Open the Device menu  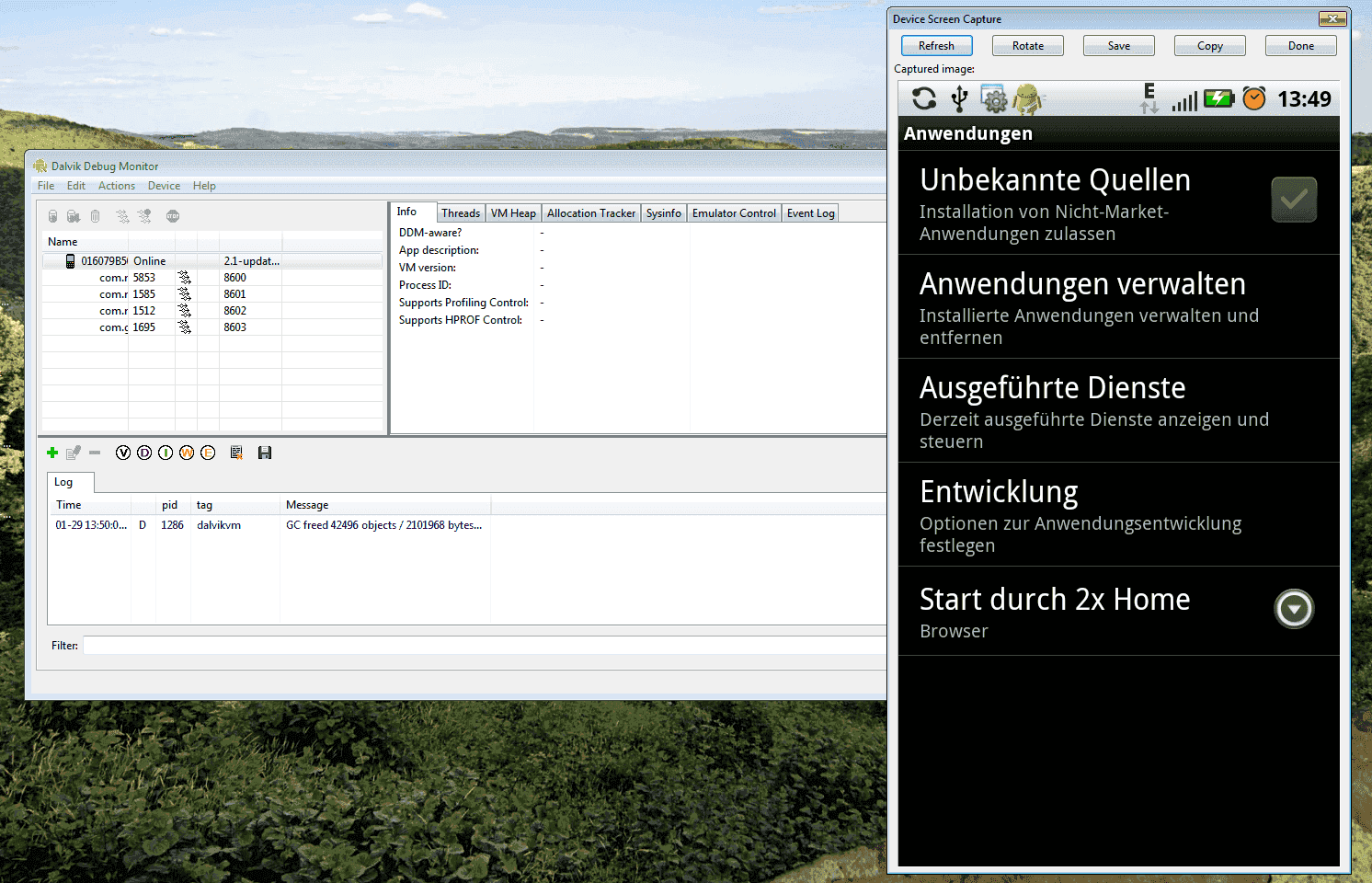[164, 186]
